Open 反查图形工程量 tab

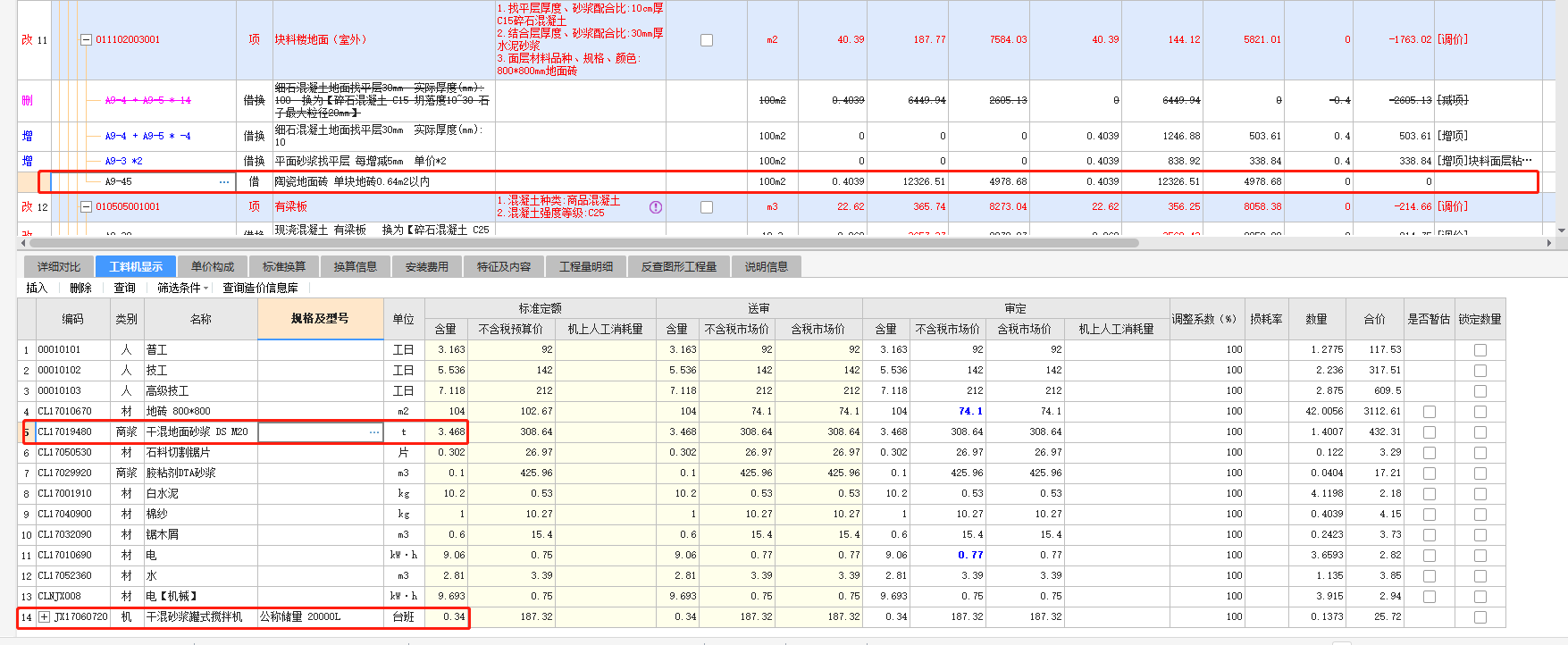click(x=679, y=266)
